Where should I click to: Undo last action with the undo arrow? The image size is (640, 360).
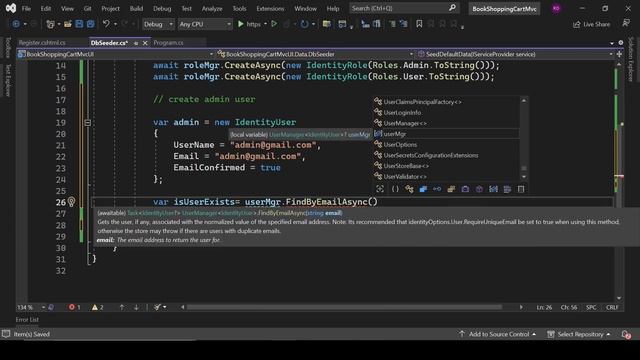[106, 24]
